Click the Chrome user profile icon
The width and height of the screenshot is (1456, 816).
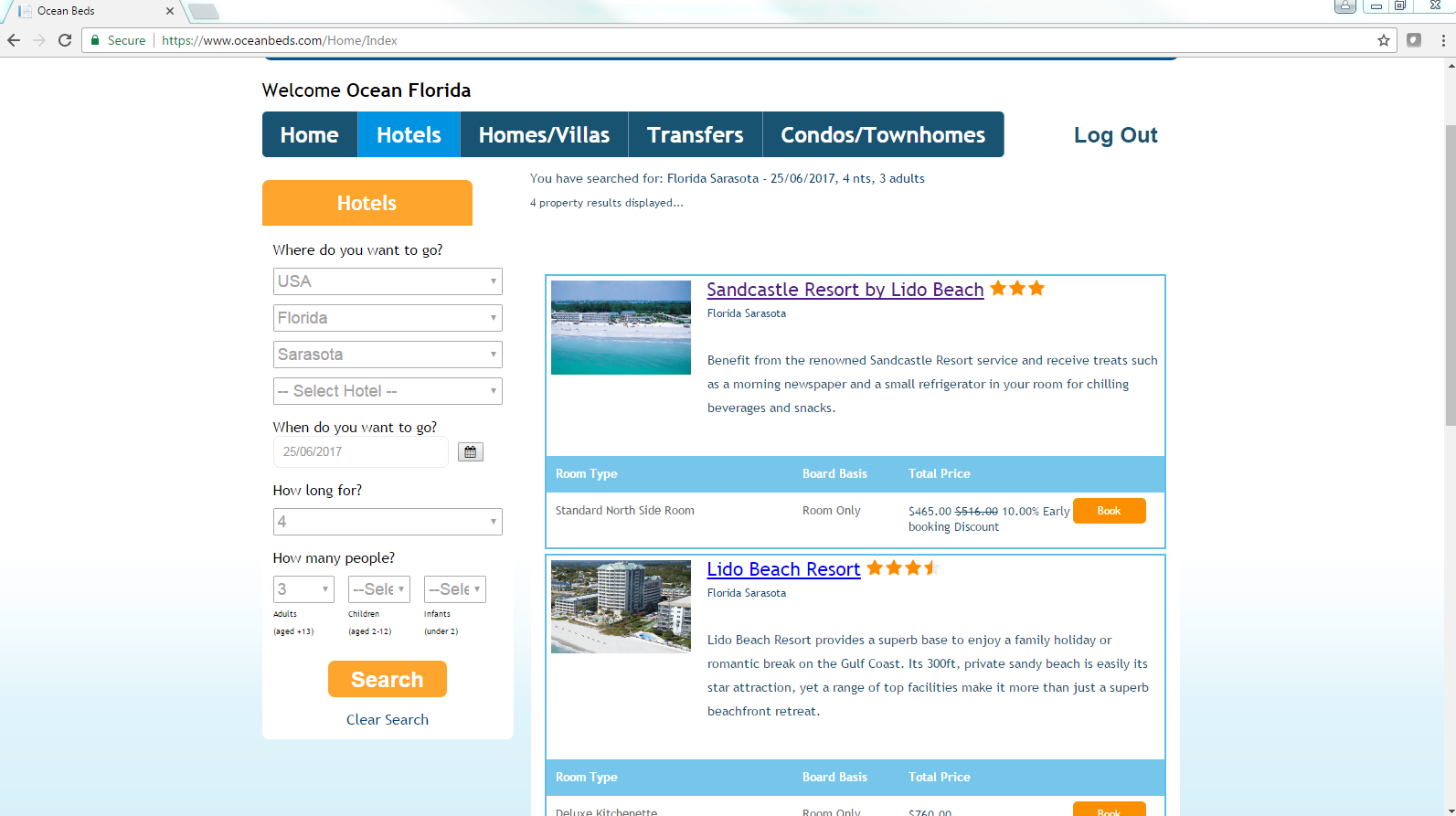(x=1345, y=5)
